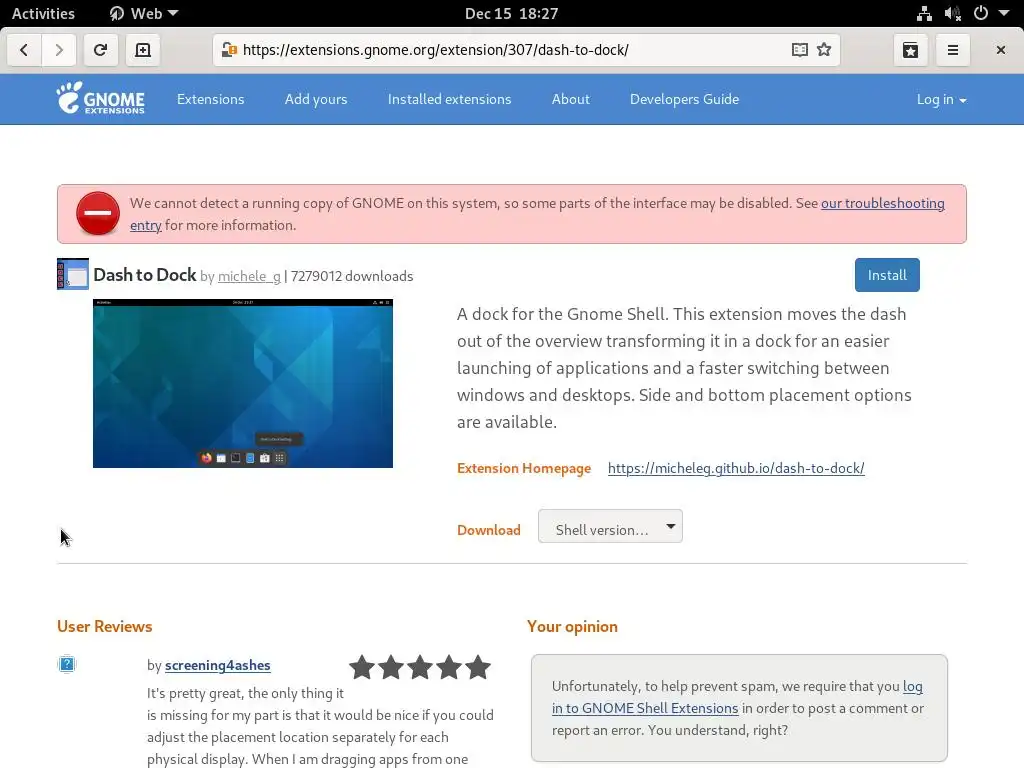Image resolution: width=1024 pixels, height=768 pixels.
Task: Click the screening4ashes reviewer avatar icon
Action: (67, 664)
